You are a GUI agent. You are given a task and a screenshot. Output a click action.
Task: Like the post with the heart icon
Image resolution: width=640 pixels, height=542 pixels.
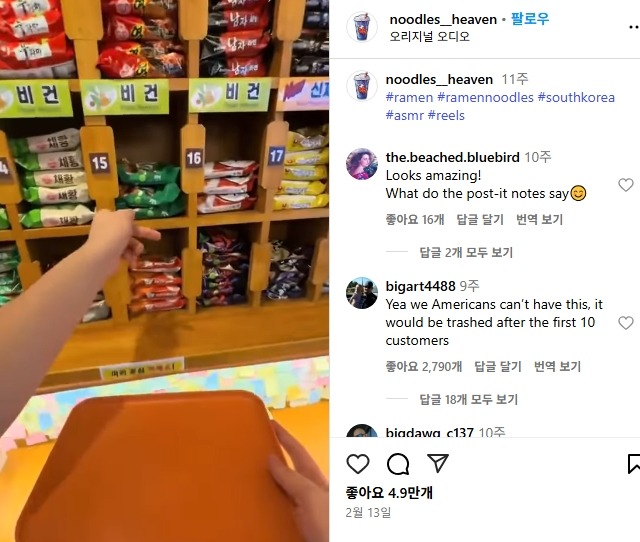358,464
